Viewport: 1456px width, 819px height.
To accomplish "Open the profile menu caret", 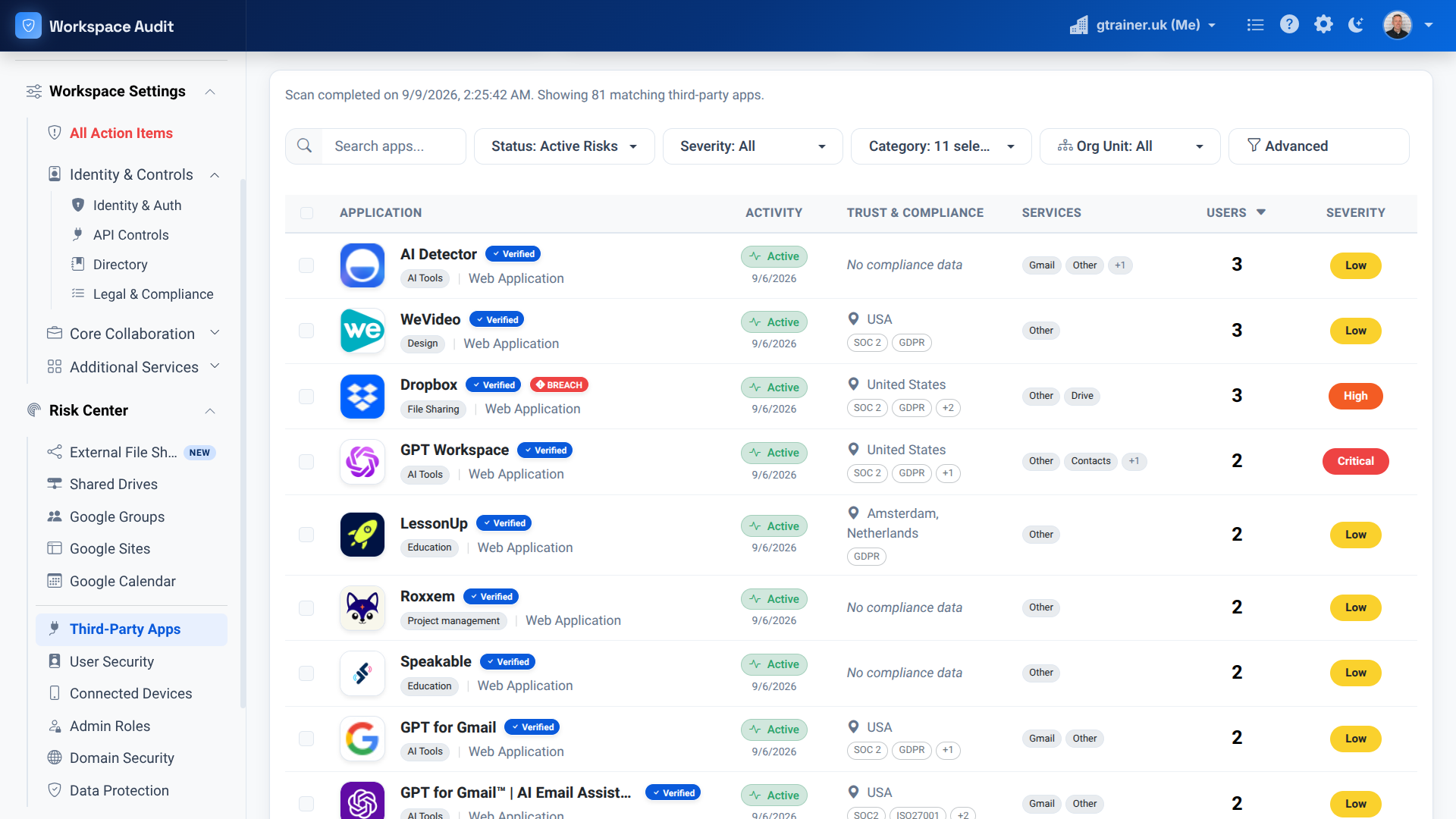I will coord(1429,25).
